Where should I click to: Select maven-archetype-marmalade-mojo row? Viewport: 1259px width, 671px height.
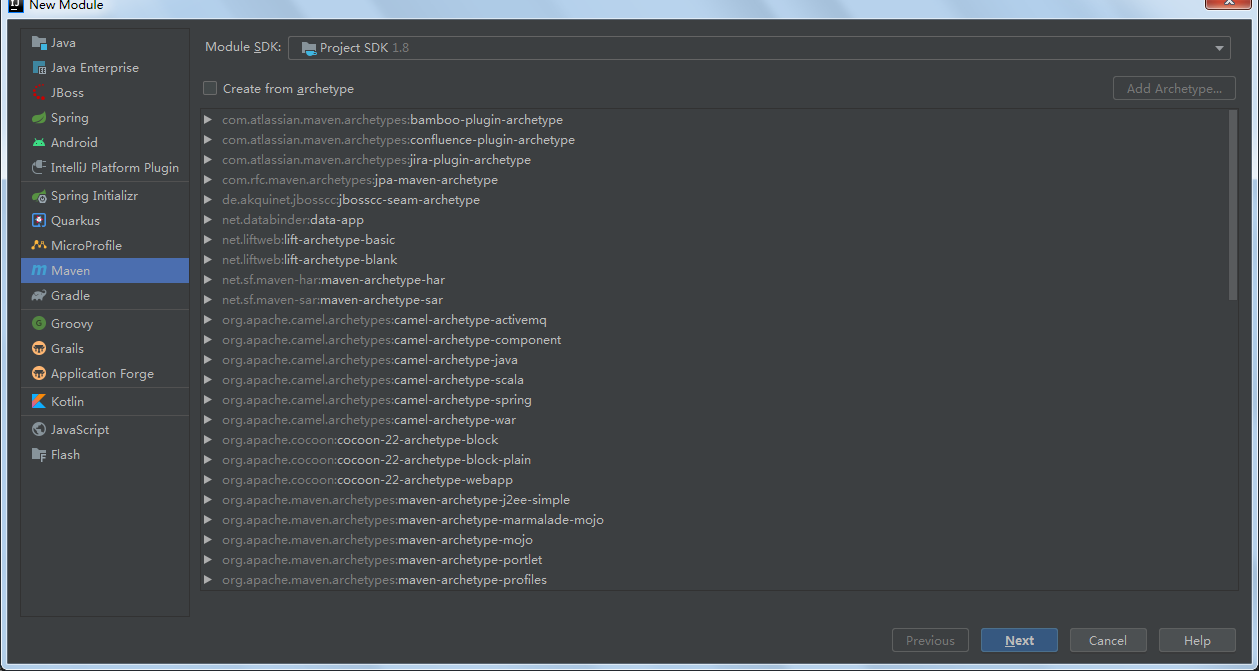pyautogui.click(x=713, y=520)
